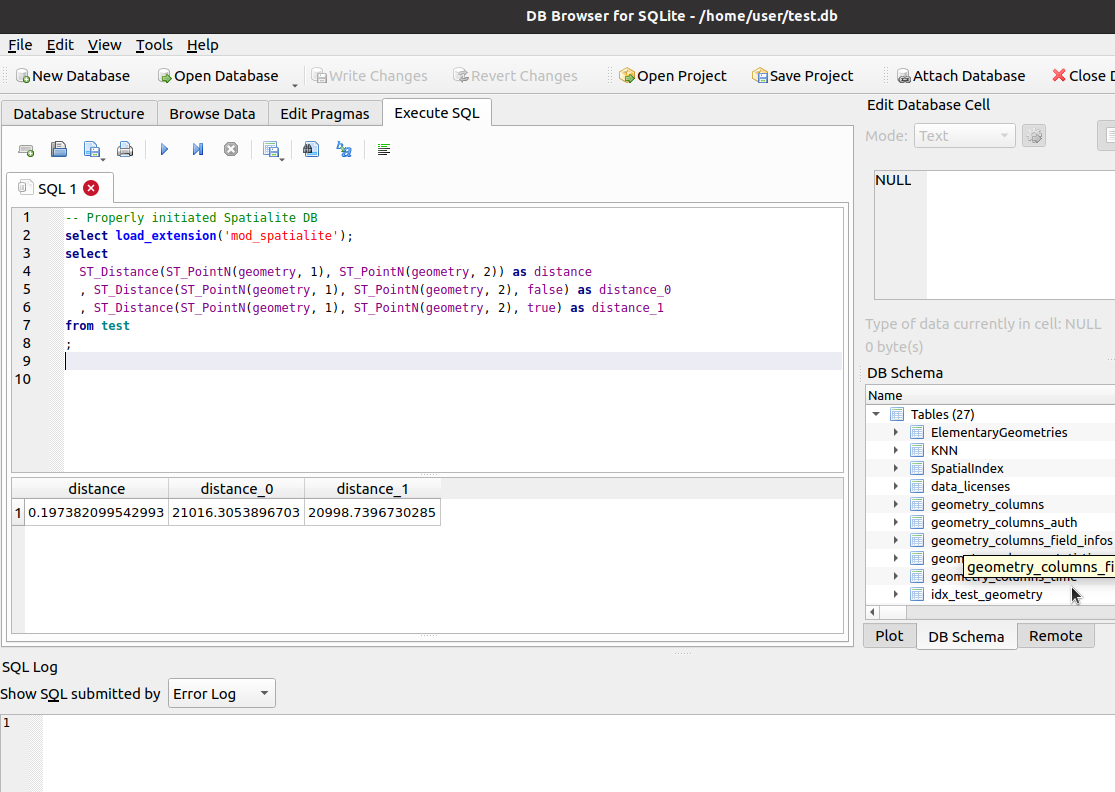Click the gear icon in Edit Database Cell panel
Screen dimensions: 1115x792
pyautogui.click(x=1033, y=135)
